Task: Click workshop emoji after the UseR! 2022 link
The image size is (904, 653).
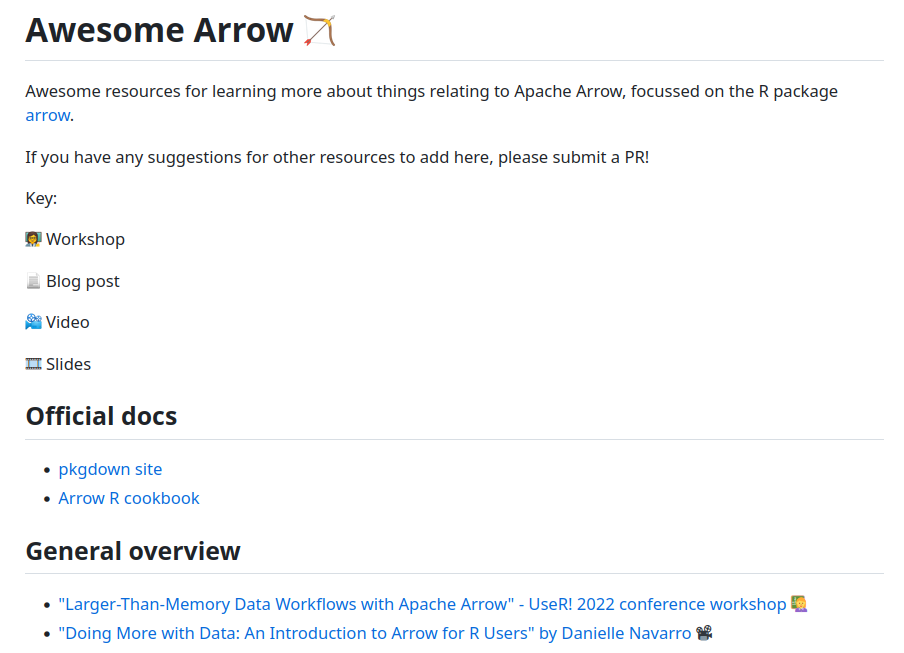Action: 798,605
